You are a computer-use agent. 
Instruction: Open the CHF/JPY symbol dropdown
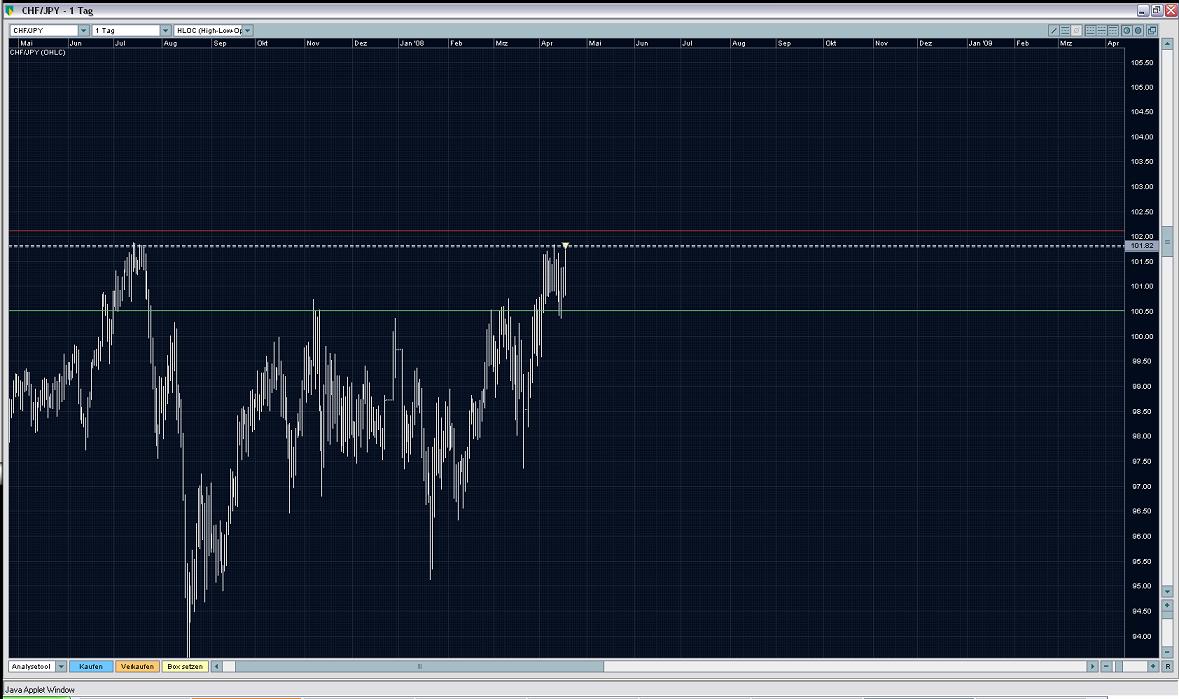click(83, 30)
